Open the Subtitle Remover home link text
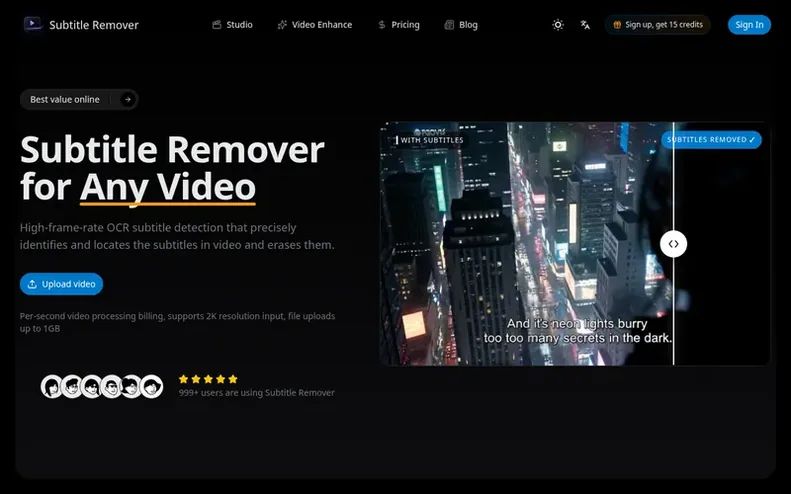The width and height of the screenshot is (791, 494). [94, 25]
